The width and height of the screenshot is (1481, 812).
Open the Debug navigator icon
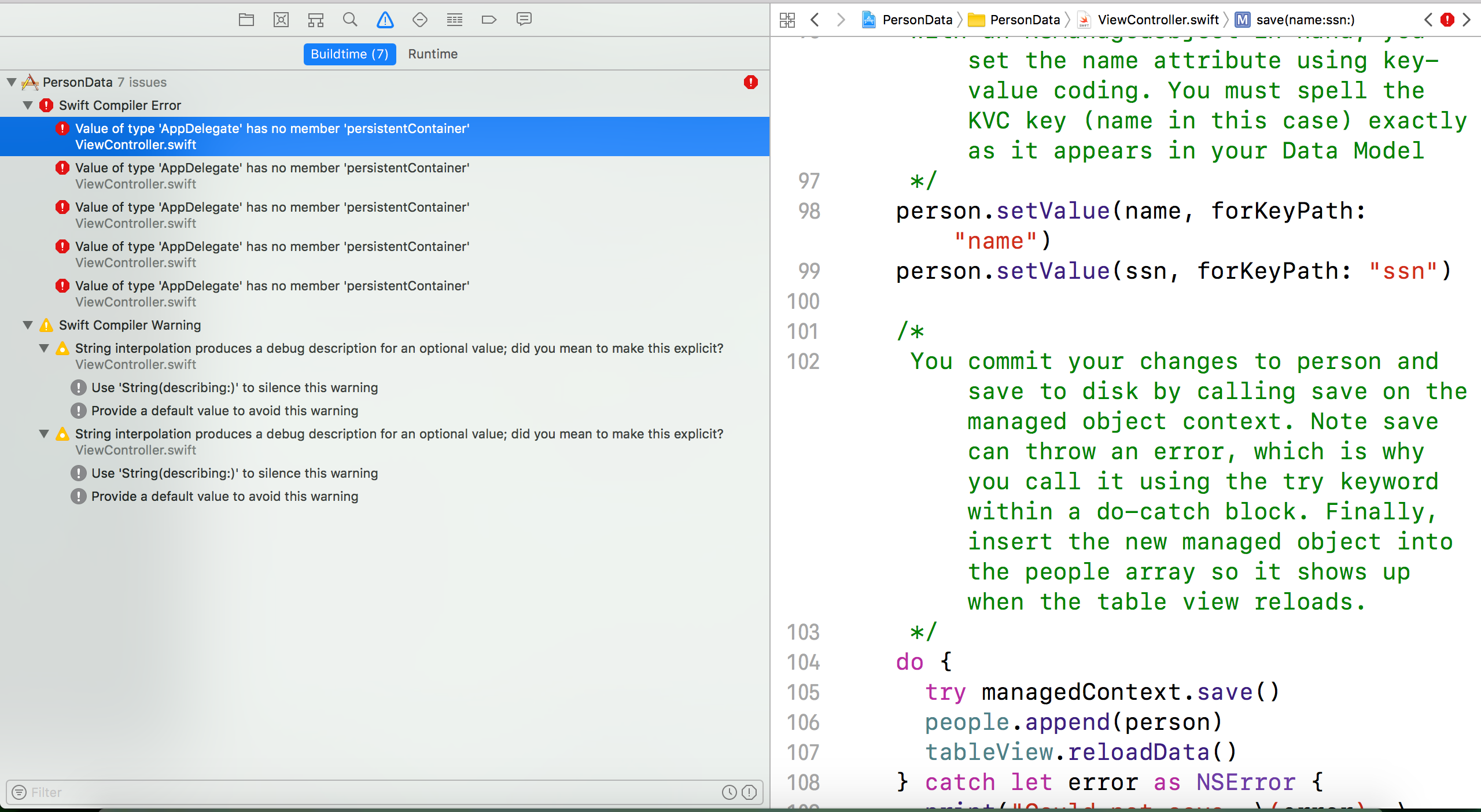click(x=455, y=20)
